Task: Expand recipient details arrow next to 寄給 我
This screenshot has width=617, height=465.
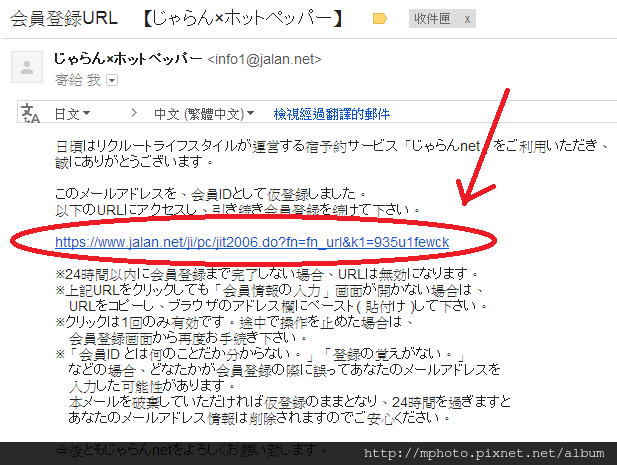Action: pyautogui.click(x=112, y=81)
